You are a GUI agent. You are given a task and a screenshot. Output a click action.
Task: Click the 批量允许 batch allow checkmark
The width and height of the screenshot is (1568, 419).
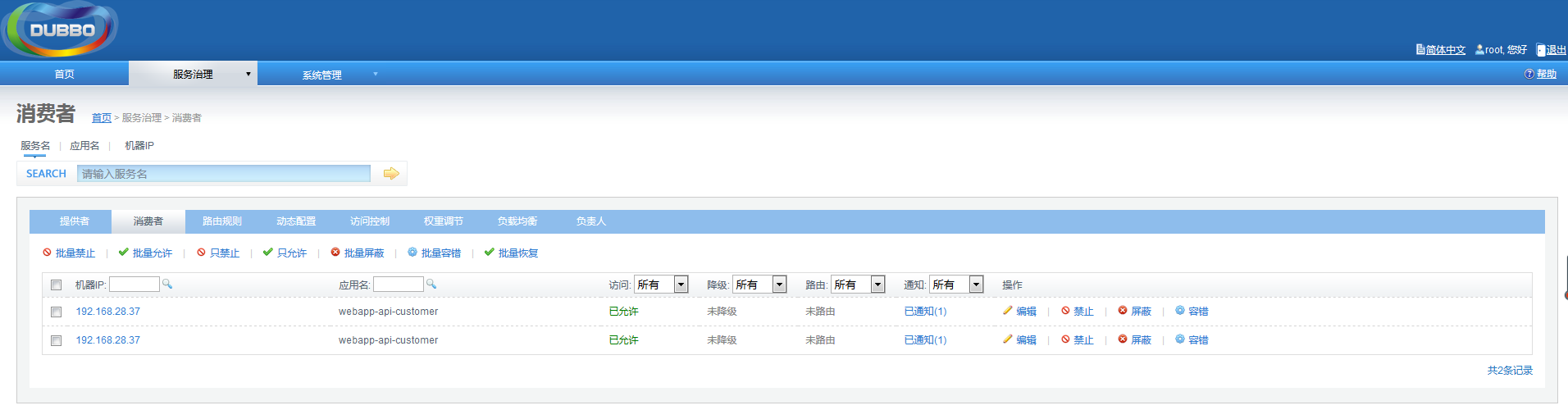pyautogui.click(x=123, y=253)
